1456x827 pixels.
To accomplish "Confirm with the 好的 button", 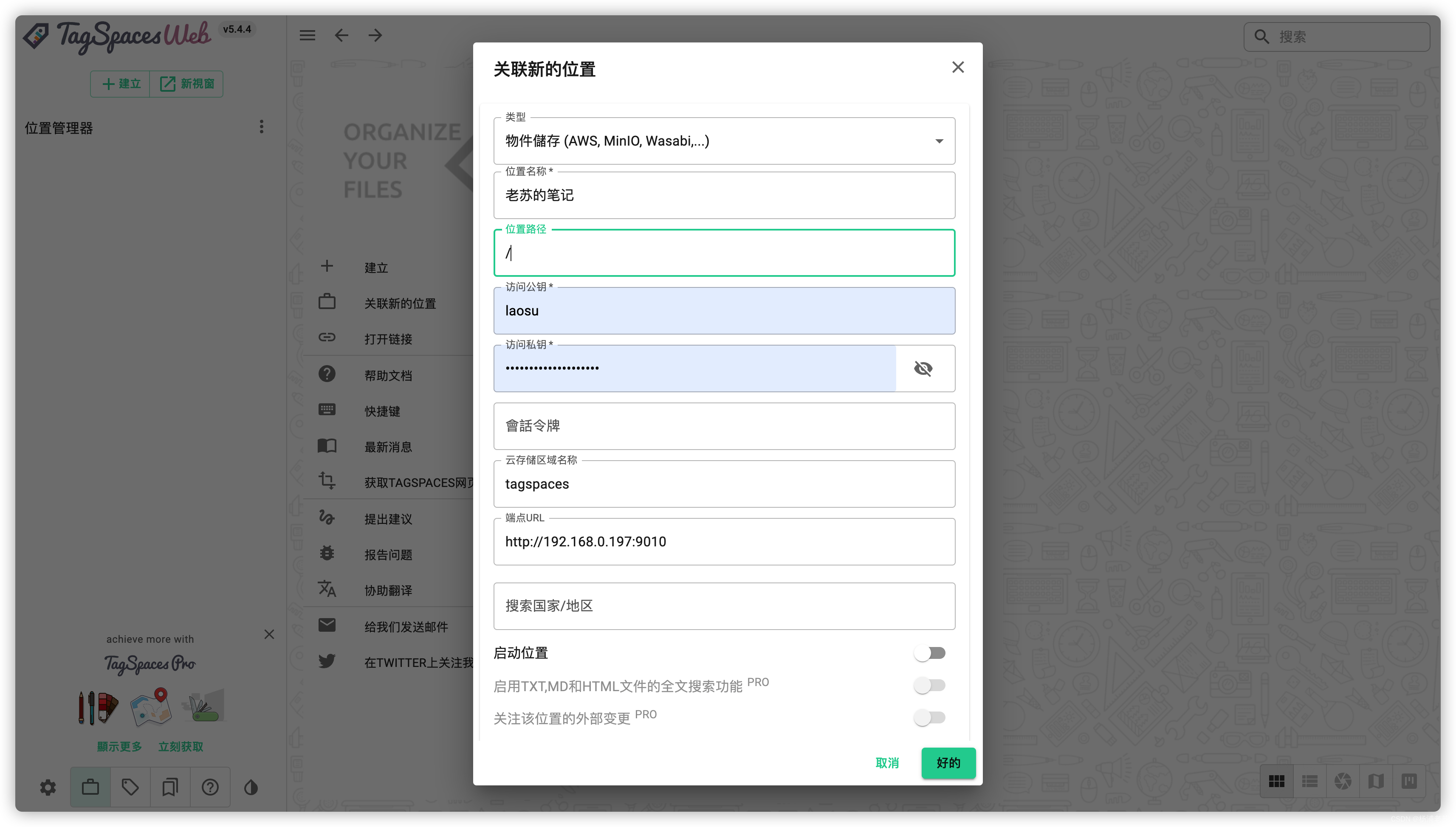I will [x=948, y=763].
